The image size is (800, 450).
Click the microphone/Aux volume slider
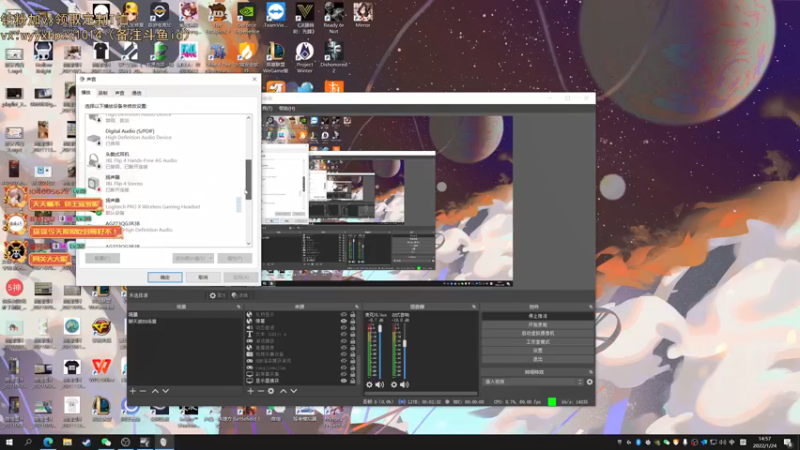380,351
